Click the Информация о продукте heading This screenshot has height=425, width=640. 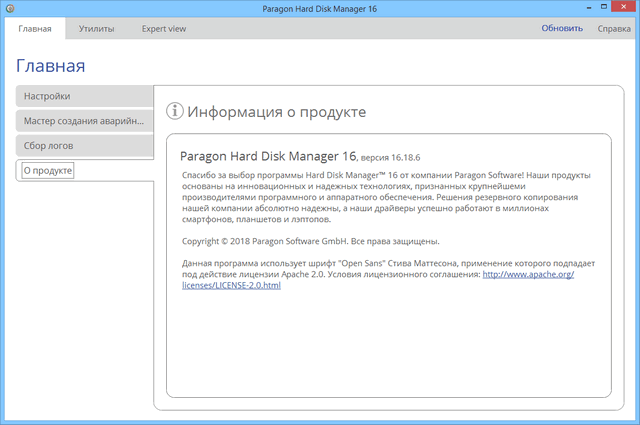coord(277,111)
